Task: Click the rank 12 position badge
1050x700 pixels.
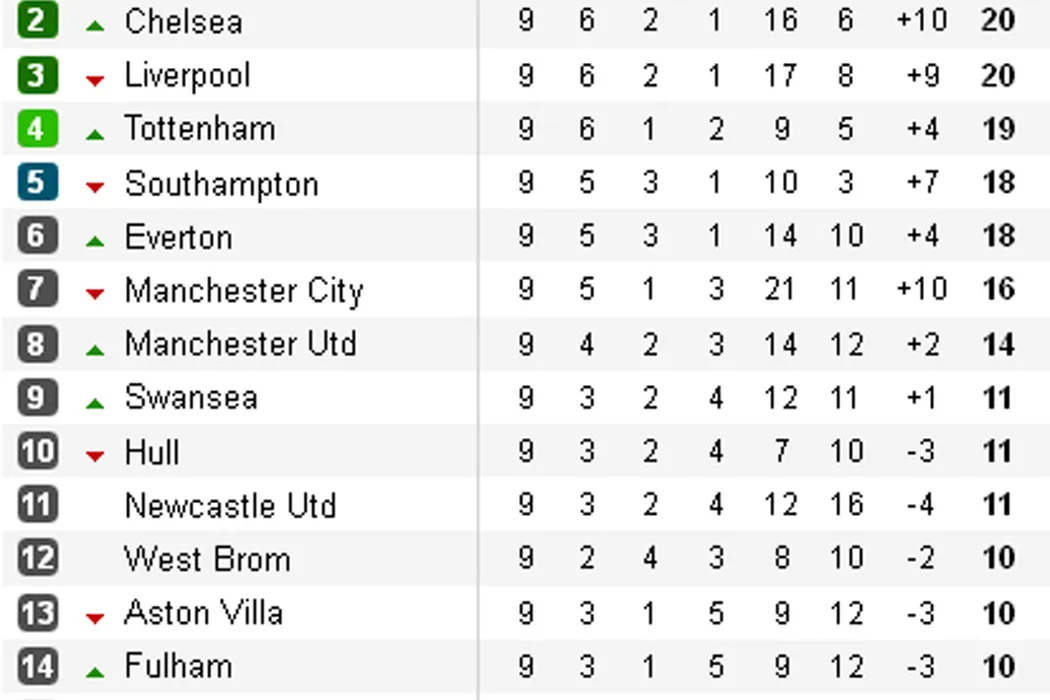Action: click(37, 558)
